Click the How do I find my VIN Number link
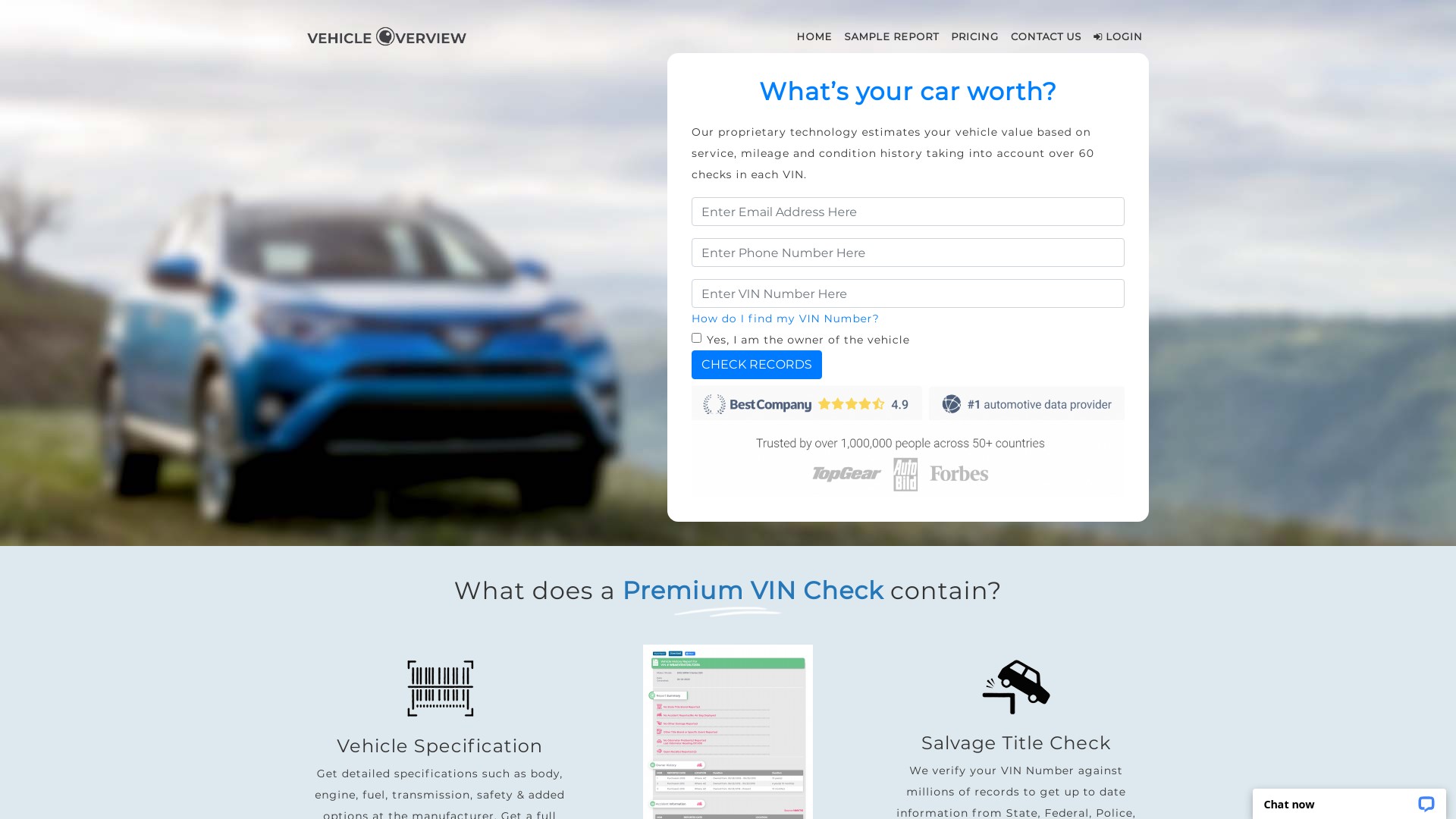Viewport: 1456px width, 819px height. 785,318
